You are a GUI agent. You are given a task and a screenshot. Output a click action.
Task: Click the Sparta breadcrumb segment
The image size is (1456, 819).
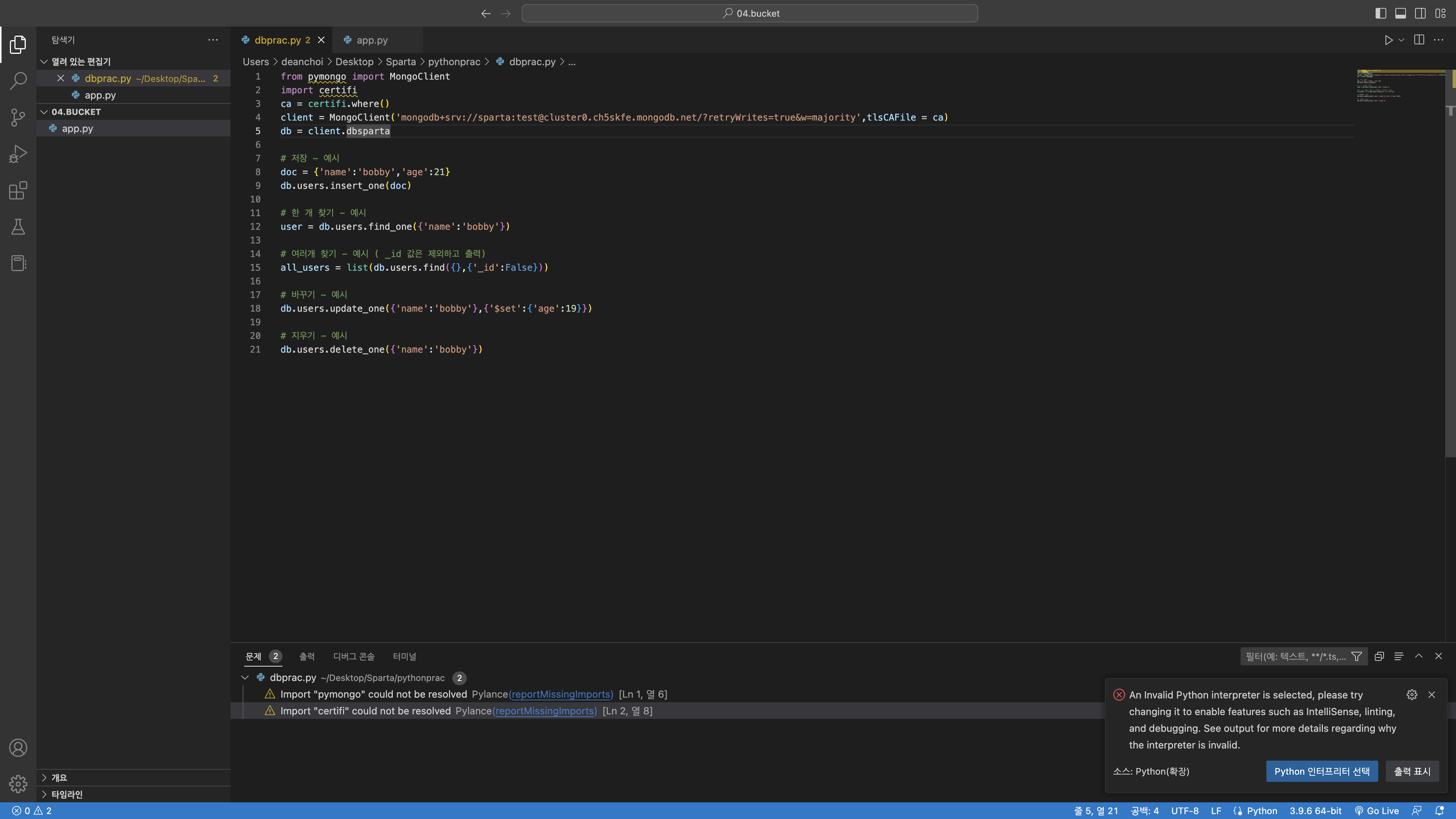[400, 61]
